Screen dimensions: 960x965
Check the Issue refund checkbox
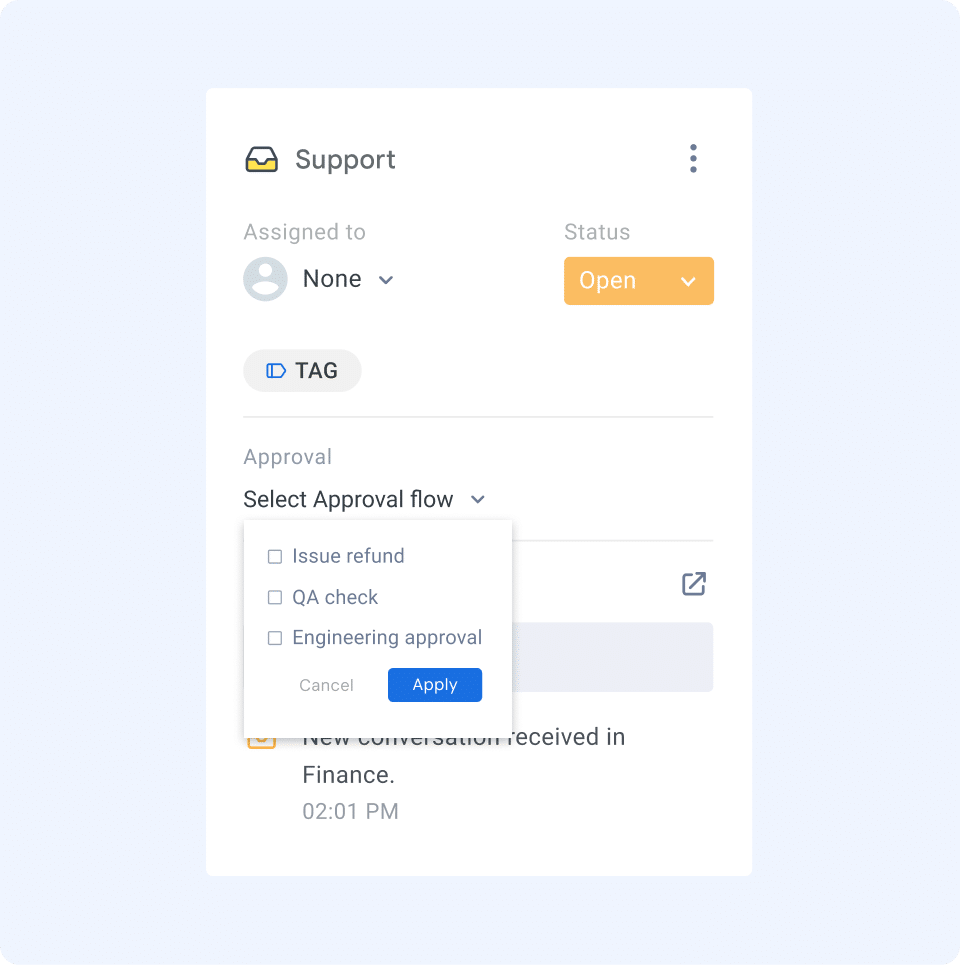tap(275, 556)
